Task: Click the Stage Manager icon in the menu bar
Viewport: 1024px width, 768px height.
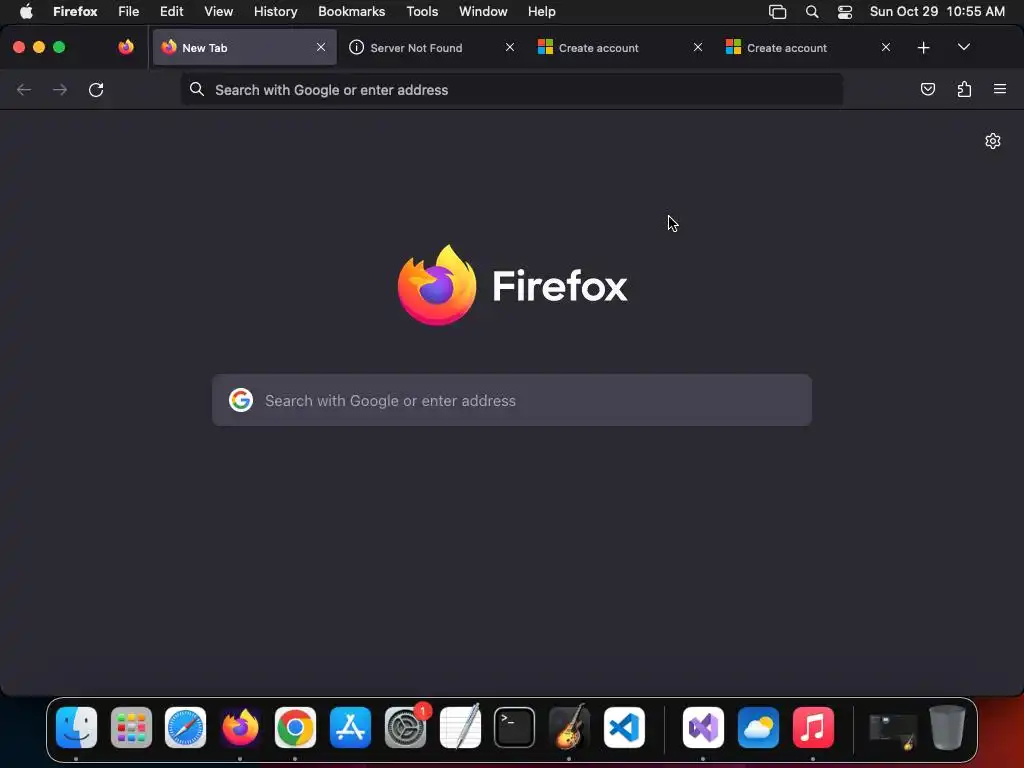Action: point(777,12)
